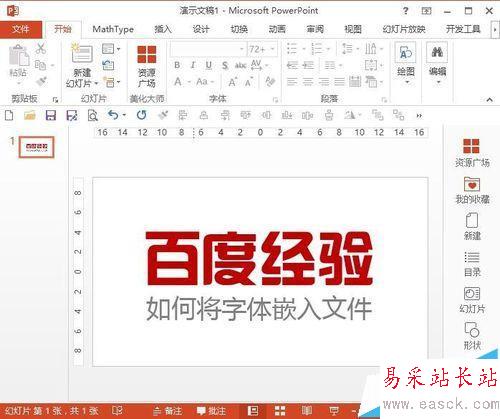
Task: Click 幻灯片 in the side panel
Action: tap(472, 300)
